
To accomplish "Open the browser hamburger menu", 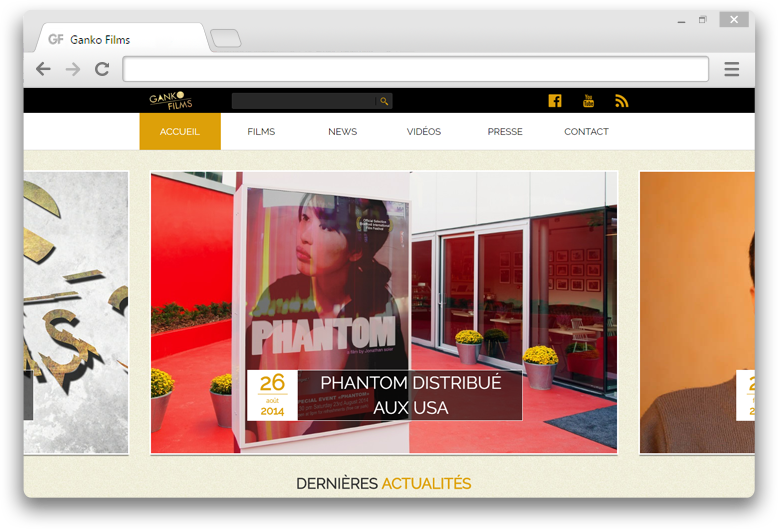I will [731, 69].
